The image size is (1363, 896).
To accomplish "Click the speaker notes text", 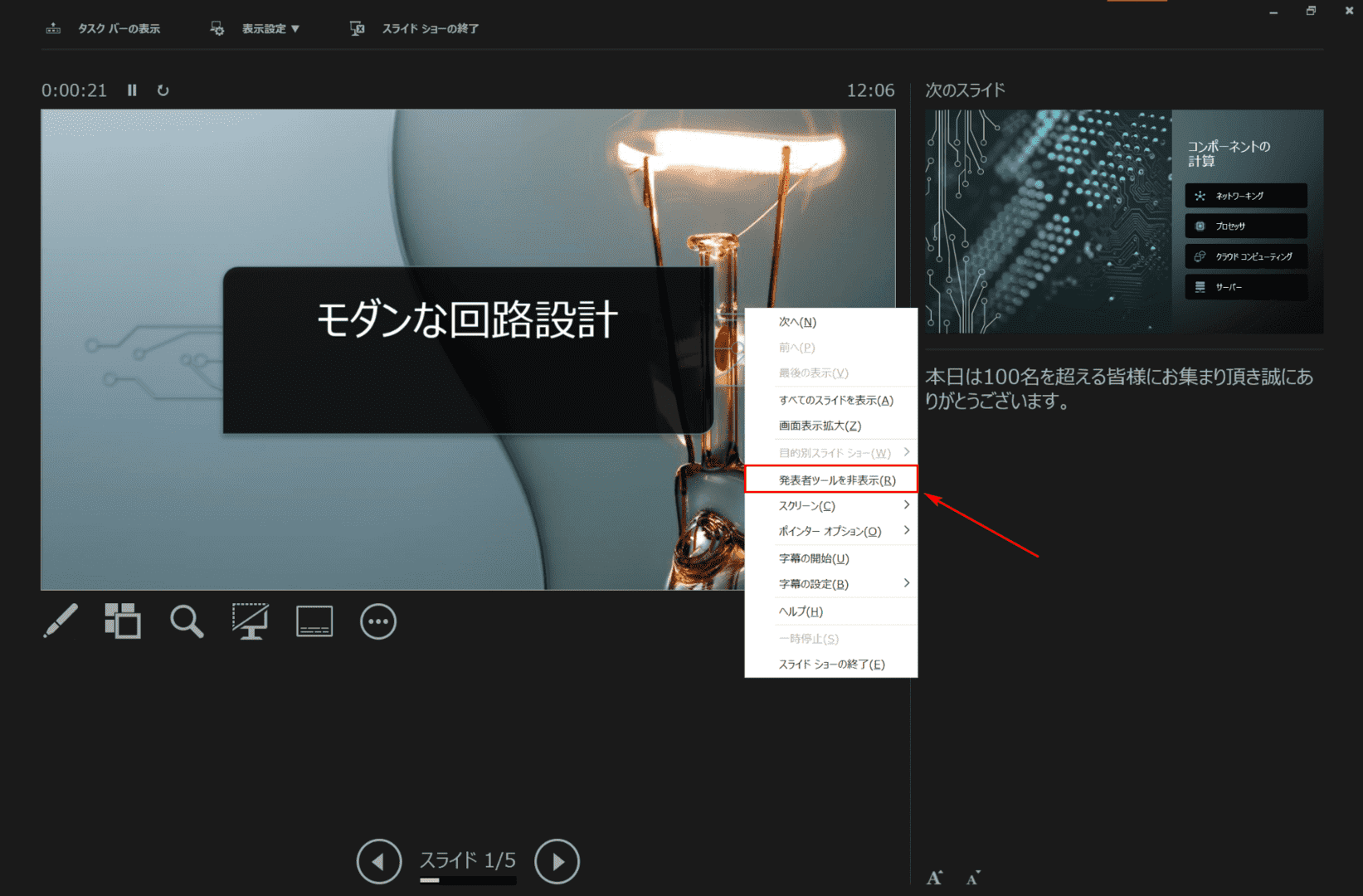I will coord(1119,389).
